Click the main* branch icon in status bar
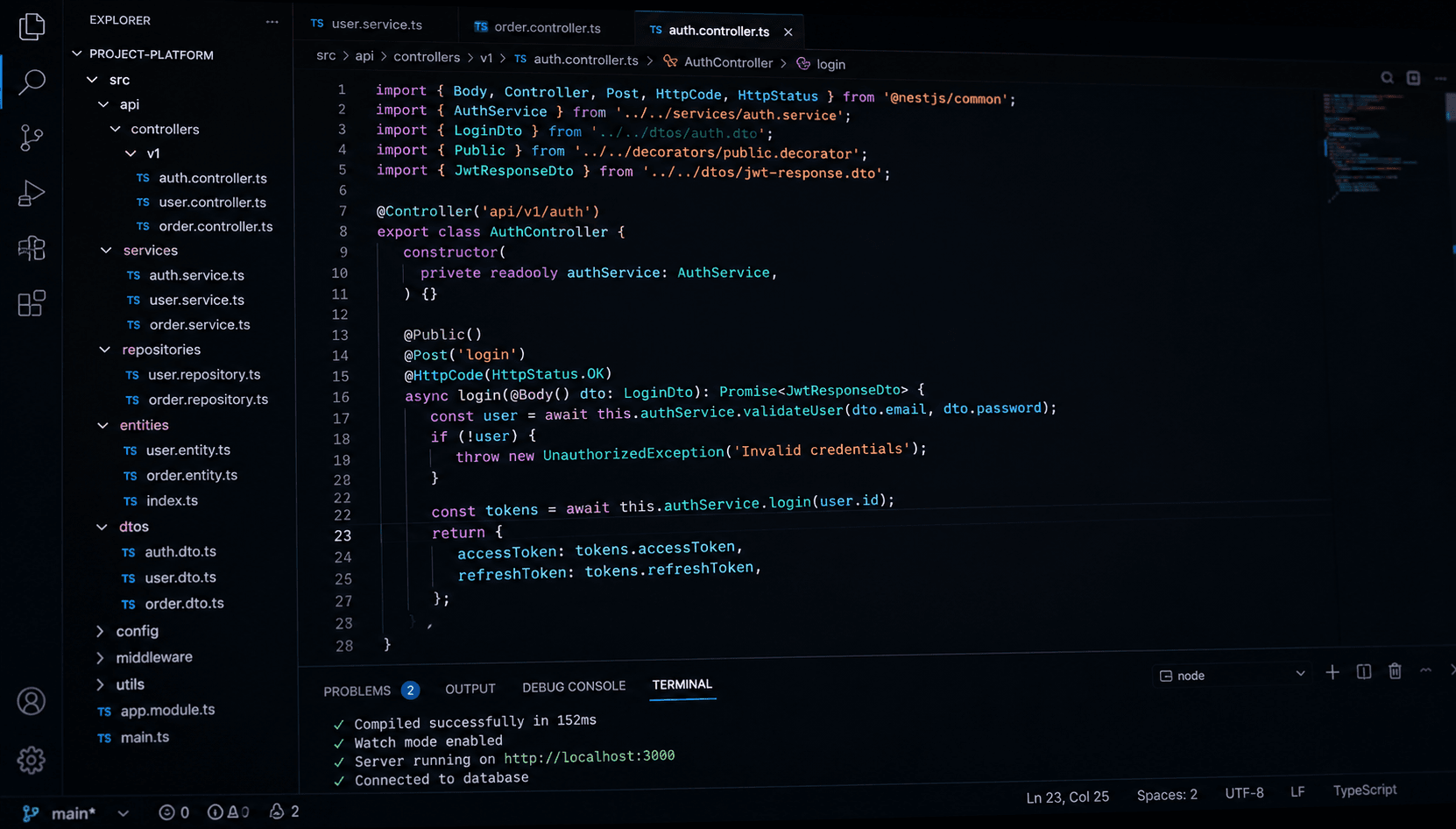The width and height of the screenshot is (1456, 829). point(31,813)
